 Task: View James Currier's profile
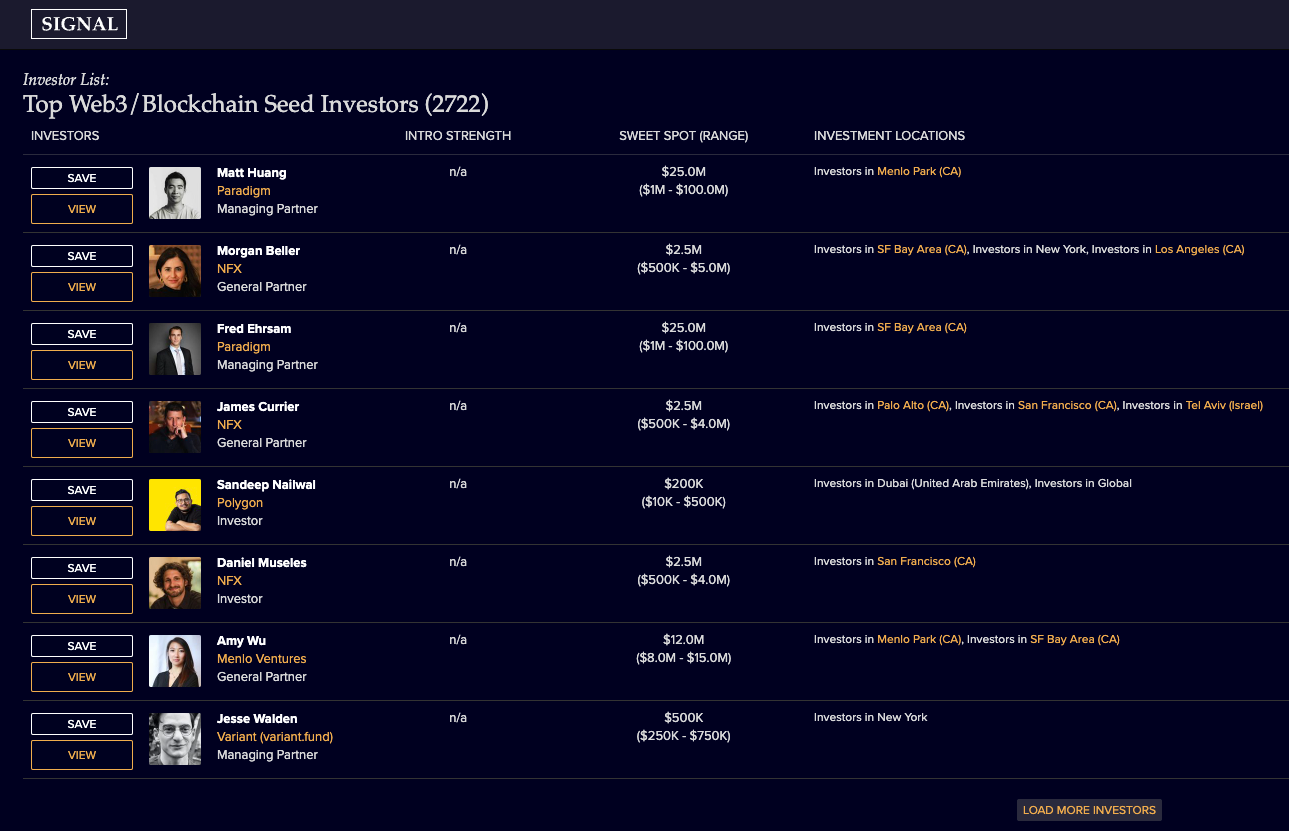pos(82,443)
